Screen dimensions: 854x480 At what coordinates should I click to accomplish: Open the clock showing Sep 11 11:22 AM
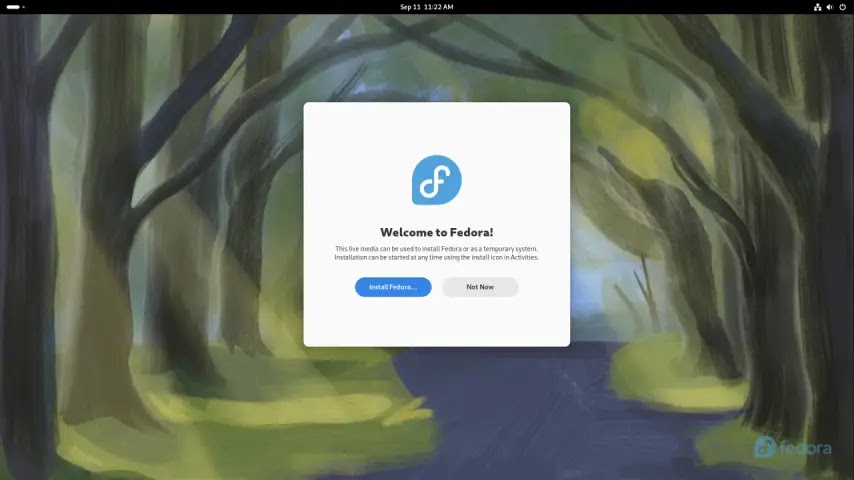[426, 7]
